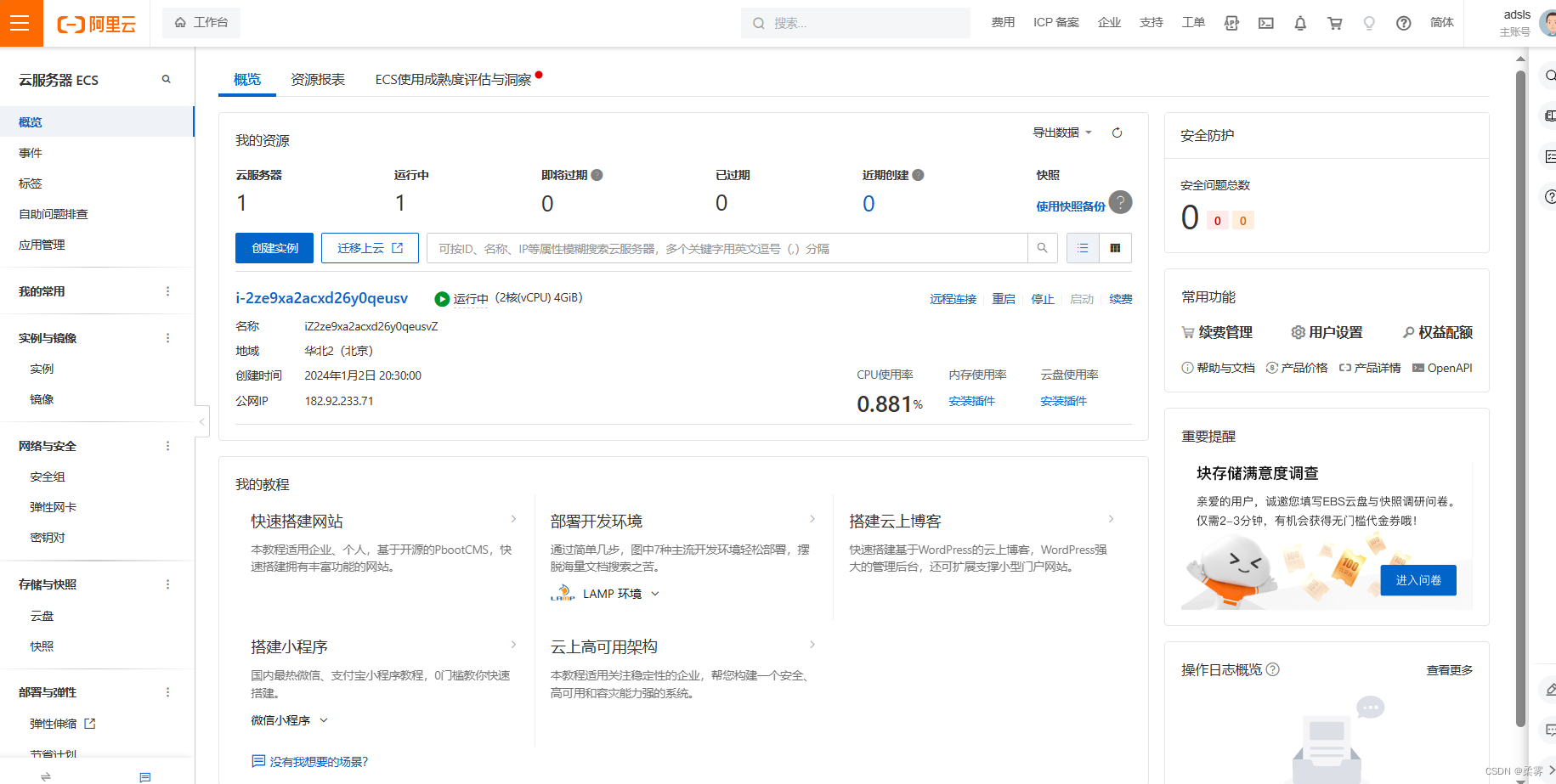The width and height of the screenshot is (1556, 784).
Task: Click 使用快照备份 link
Action: coord(1071,206)
